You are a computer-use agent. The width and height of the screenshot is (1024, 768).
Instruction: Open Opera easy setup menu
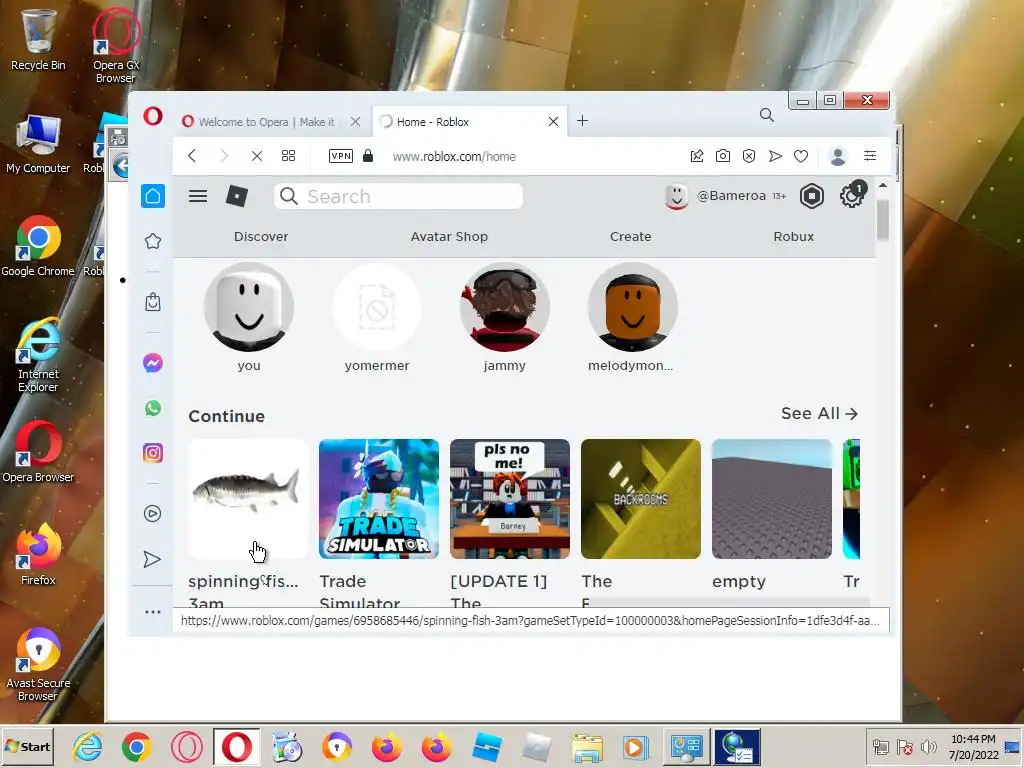pyautogui.click(x=870, y=155)
